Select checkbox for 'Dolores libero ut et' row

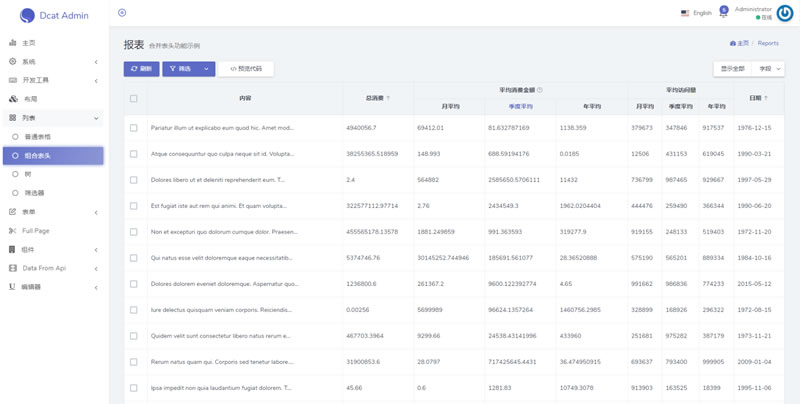pyautogui.click(x=134, y=180)
